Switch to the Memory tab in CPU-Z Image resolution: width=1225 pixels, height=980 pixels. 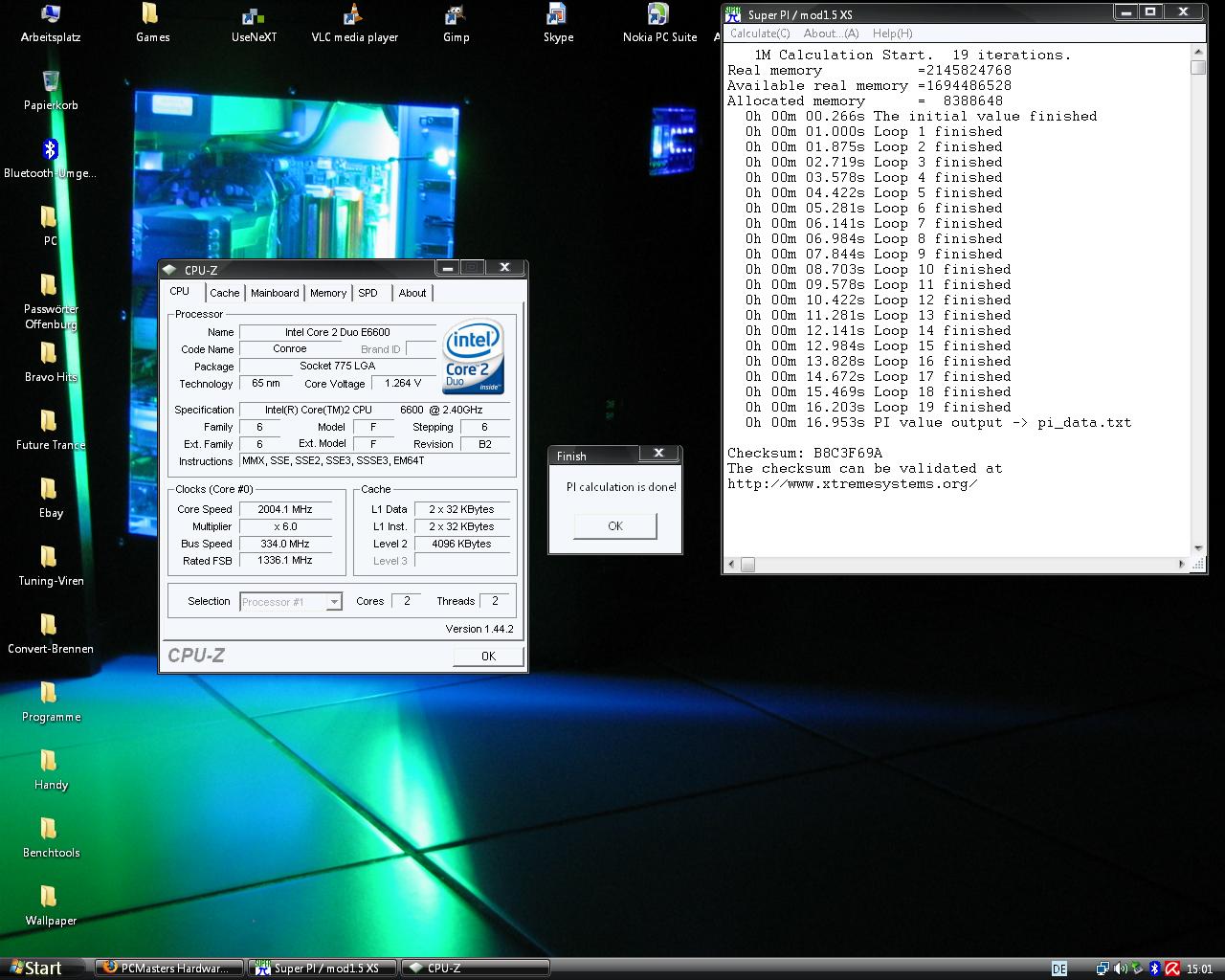tap(327, 293)
